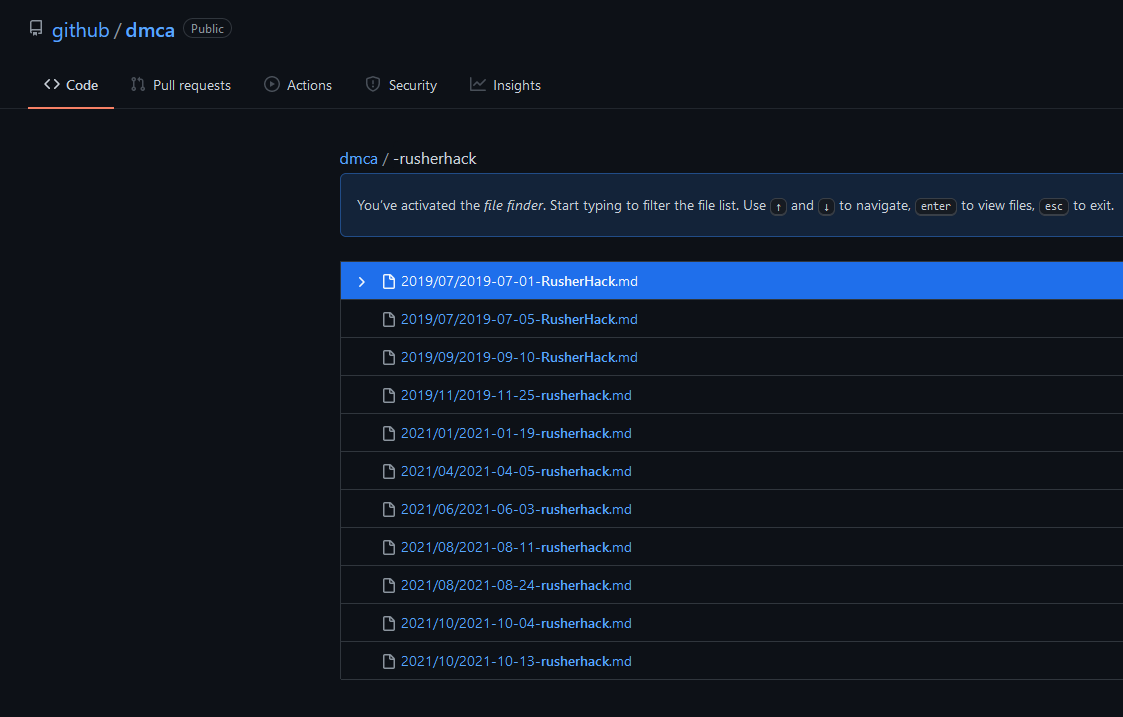The image size is (1123, 717).
Task: Click the repository book icon beside github
Action: tap(36, 29)
